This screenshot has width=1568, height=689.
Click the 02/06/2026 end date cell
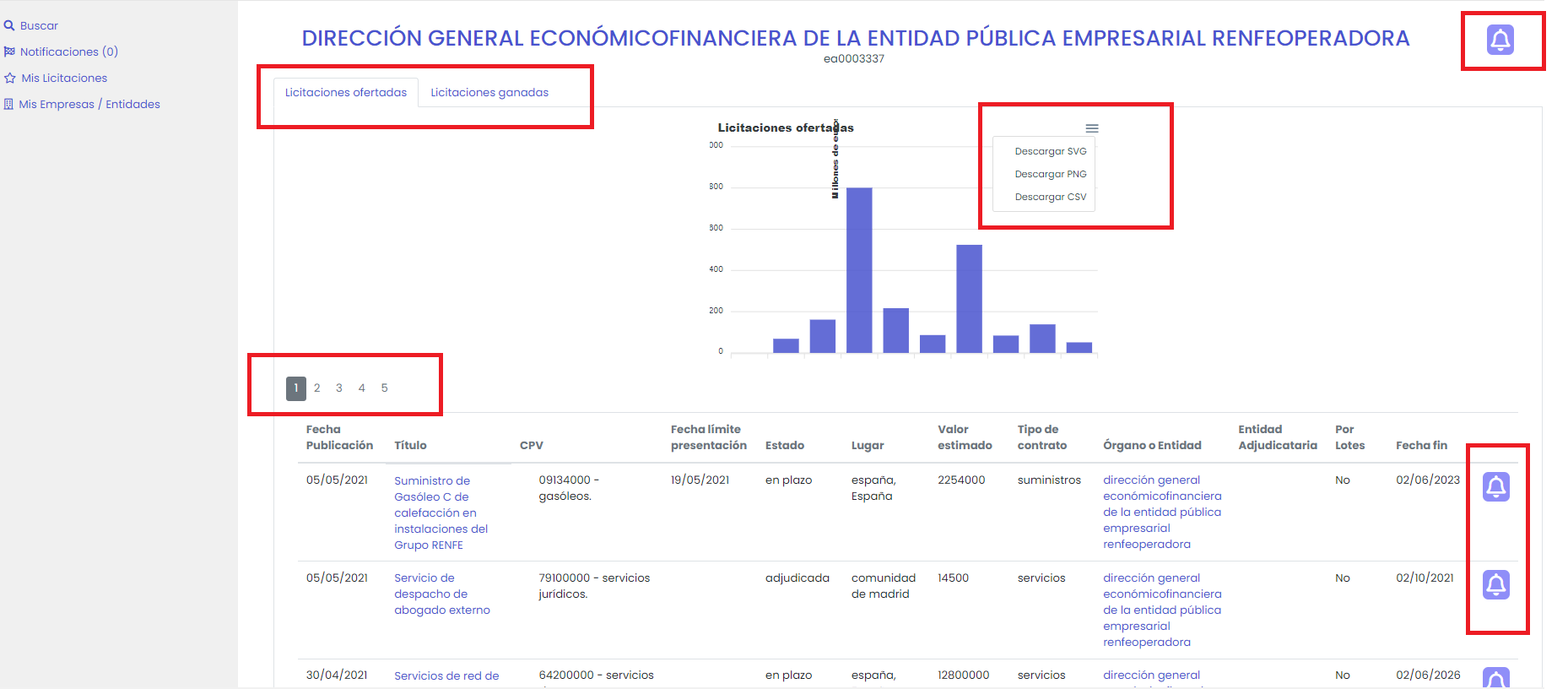point(1428,675)
